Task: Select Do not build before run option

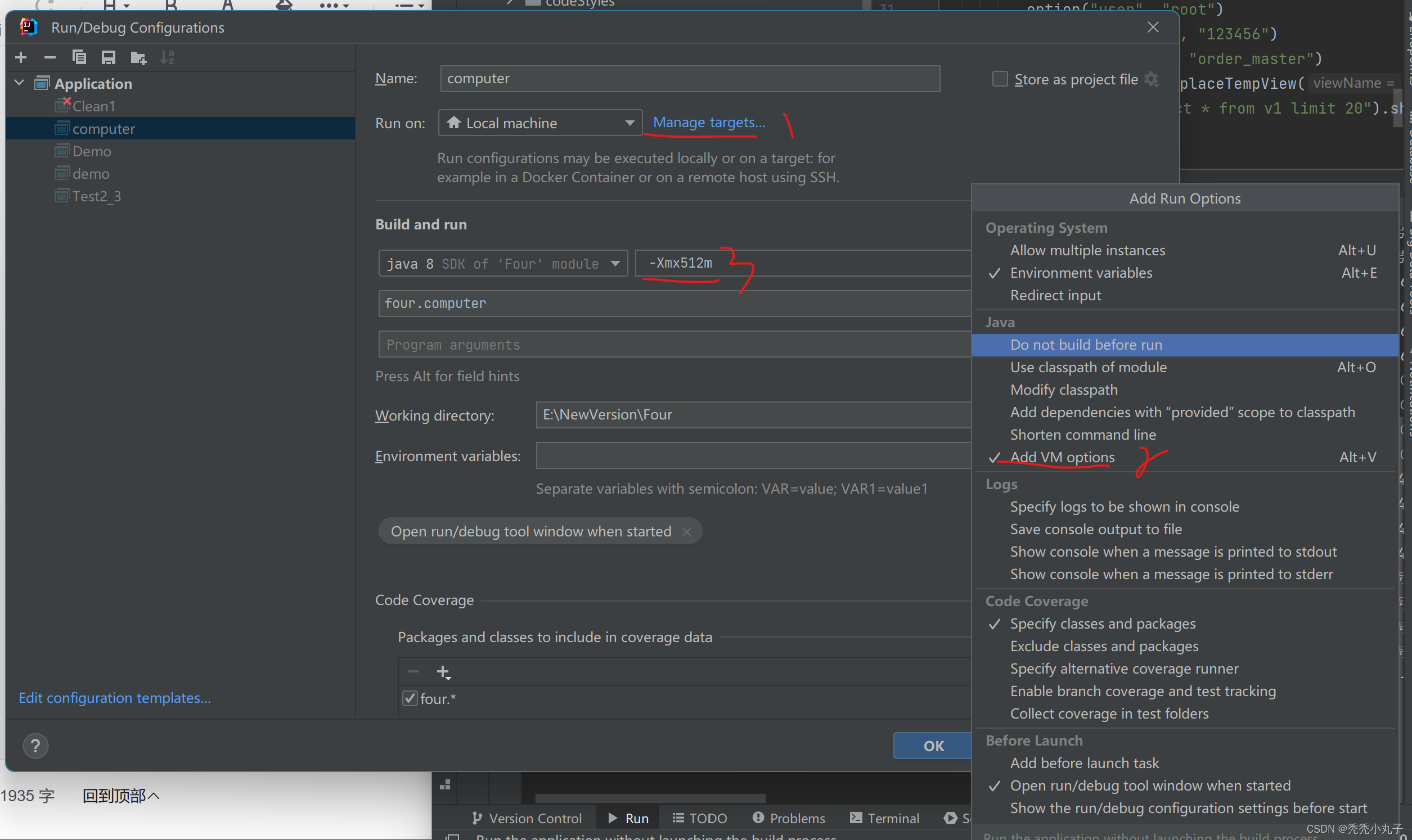Action: (x=1085, y=345)
